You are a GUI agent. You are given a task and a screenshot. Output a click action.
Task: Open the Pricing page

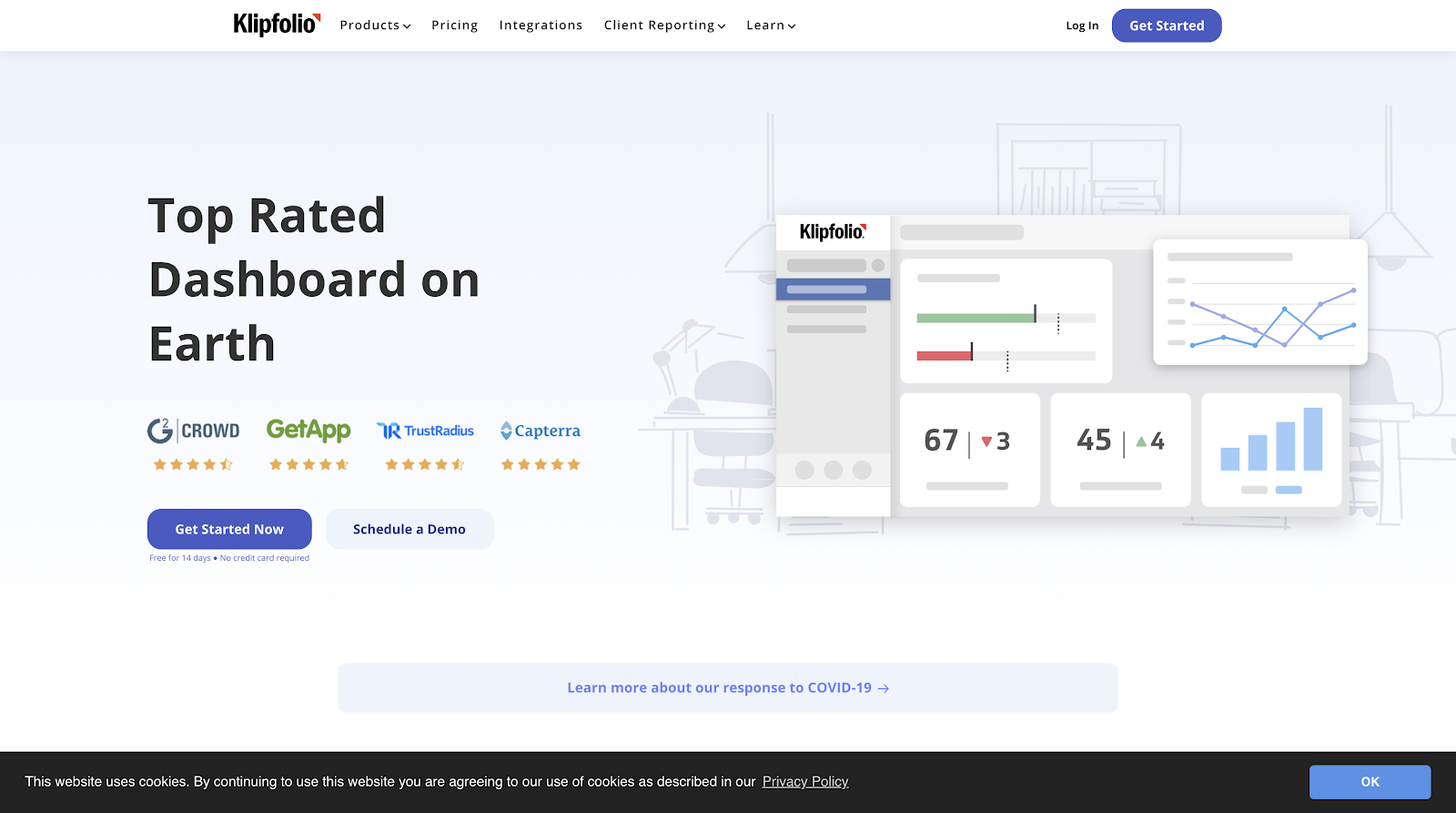coord(455,25)
